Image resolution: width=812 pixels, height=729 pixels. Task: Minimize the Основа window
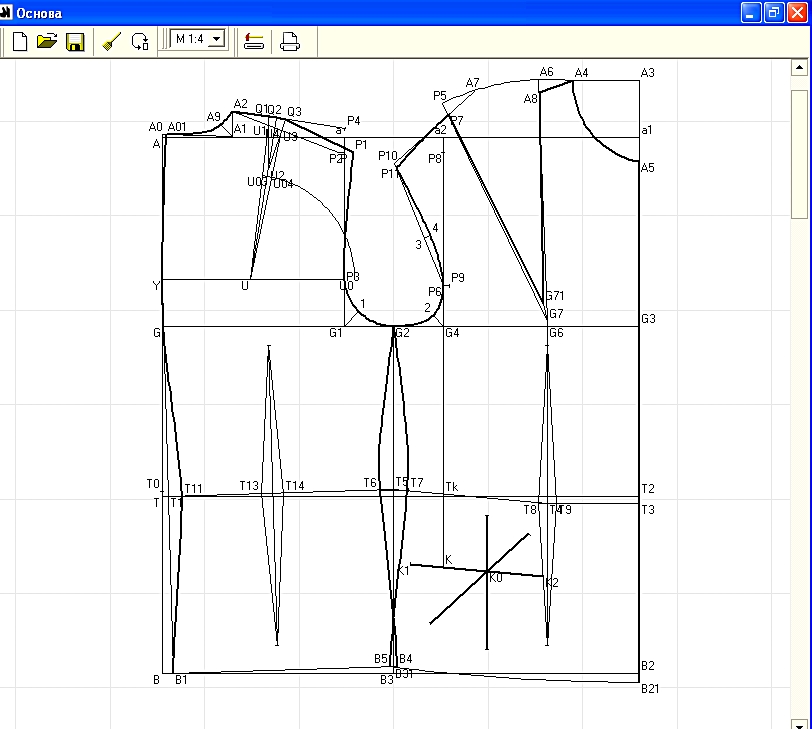click(750, 12)
